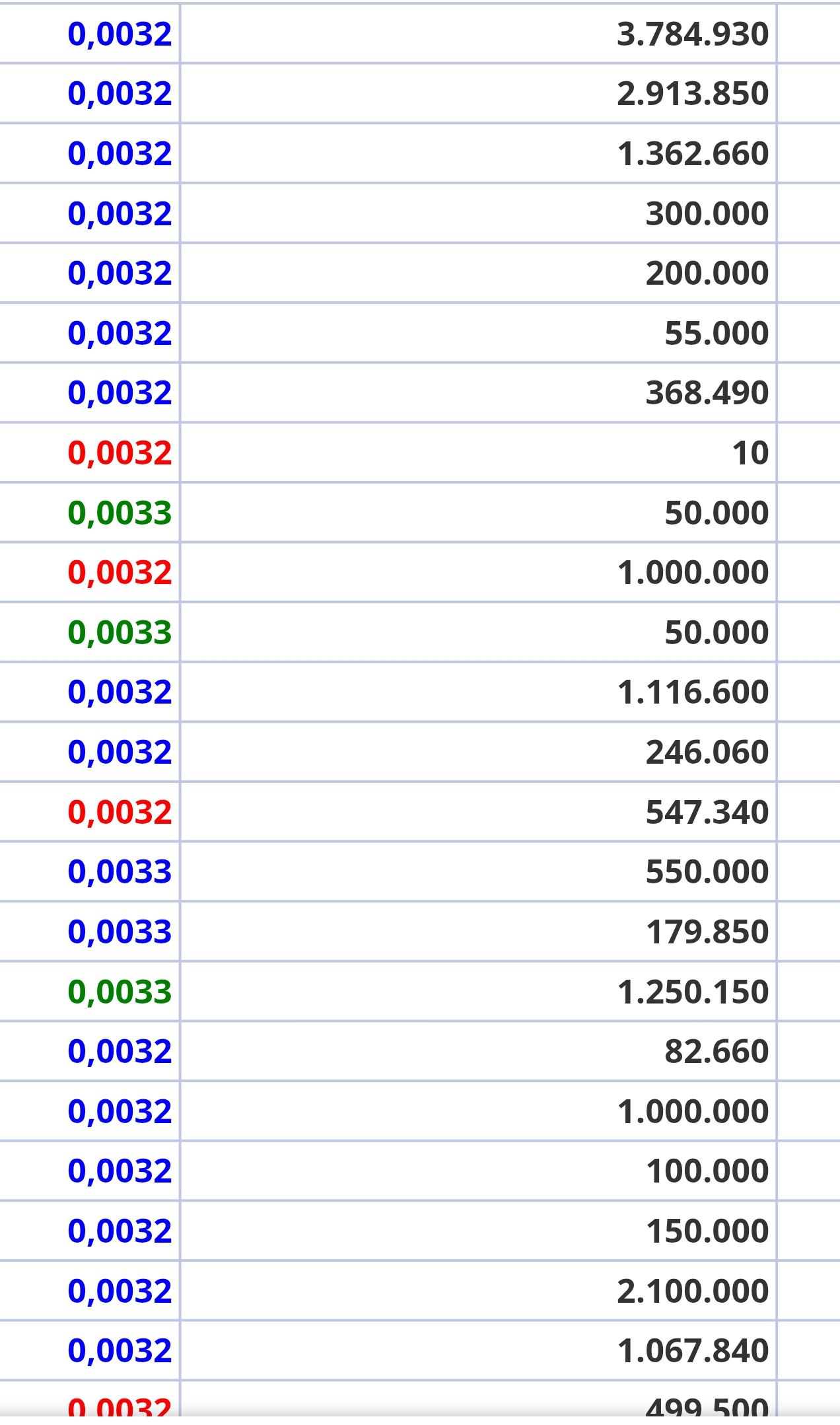Select the volume cell 82.660

point(478,1051)
